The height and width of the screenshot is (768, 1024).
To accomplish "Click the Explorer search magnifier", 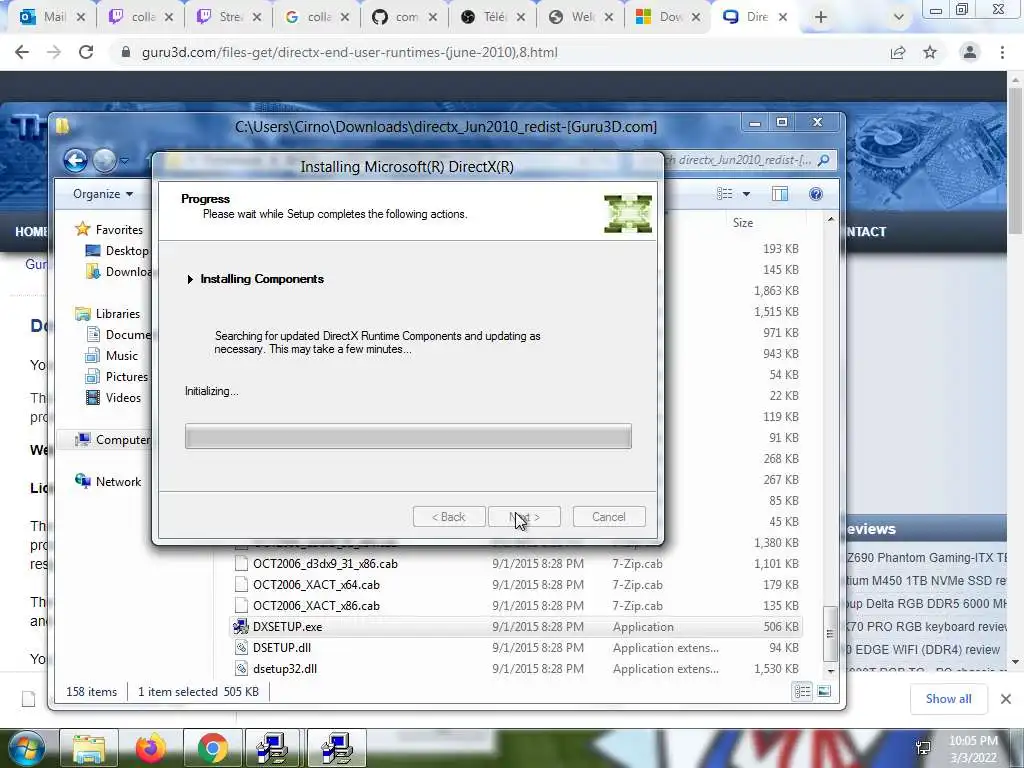I will click(824, 160).
